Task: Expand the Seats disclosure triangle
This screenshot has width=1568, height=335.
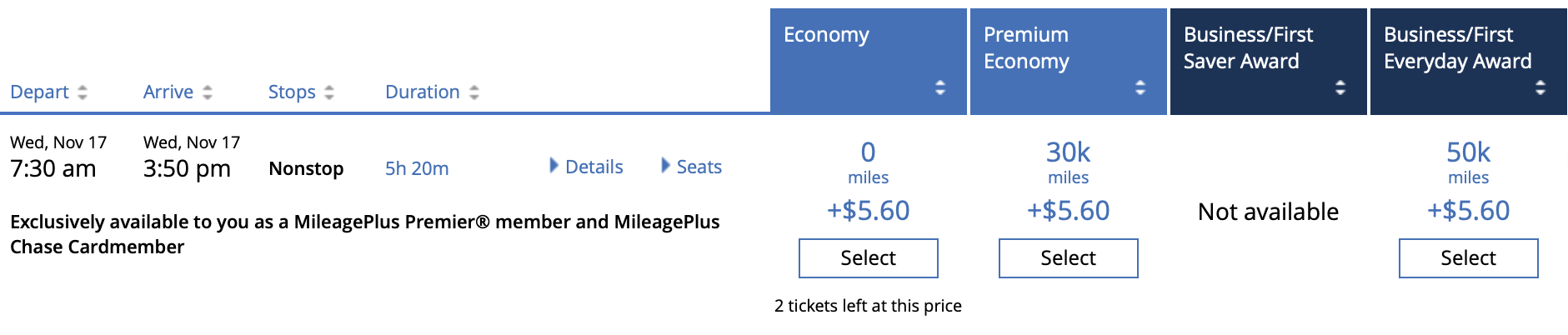Action: (665, 166)
